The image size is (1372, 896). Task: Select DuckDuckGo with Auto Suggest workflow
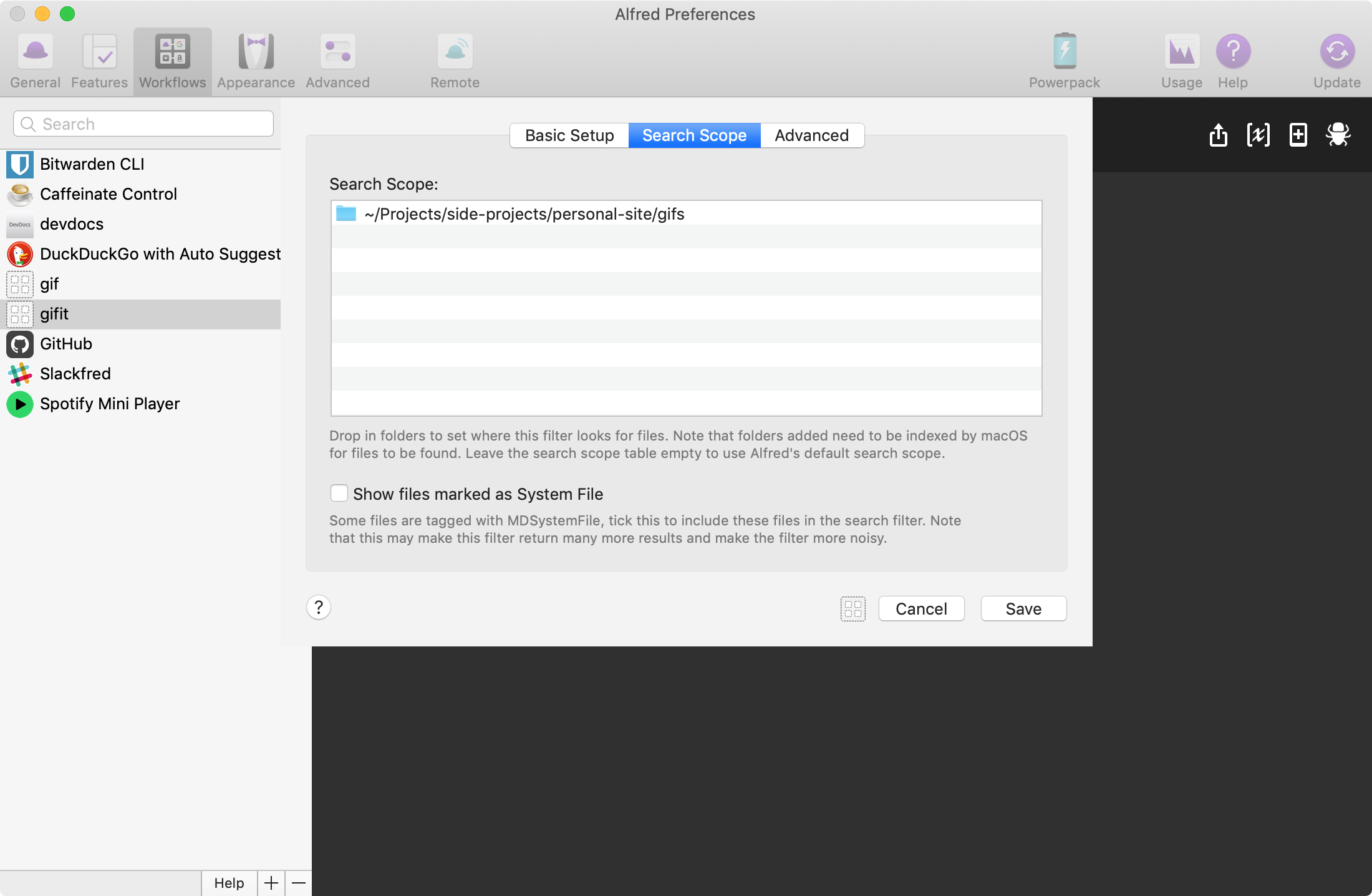coord(140,254)
